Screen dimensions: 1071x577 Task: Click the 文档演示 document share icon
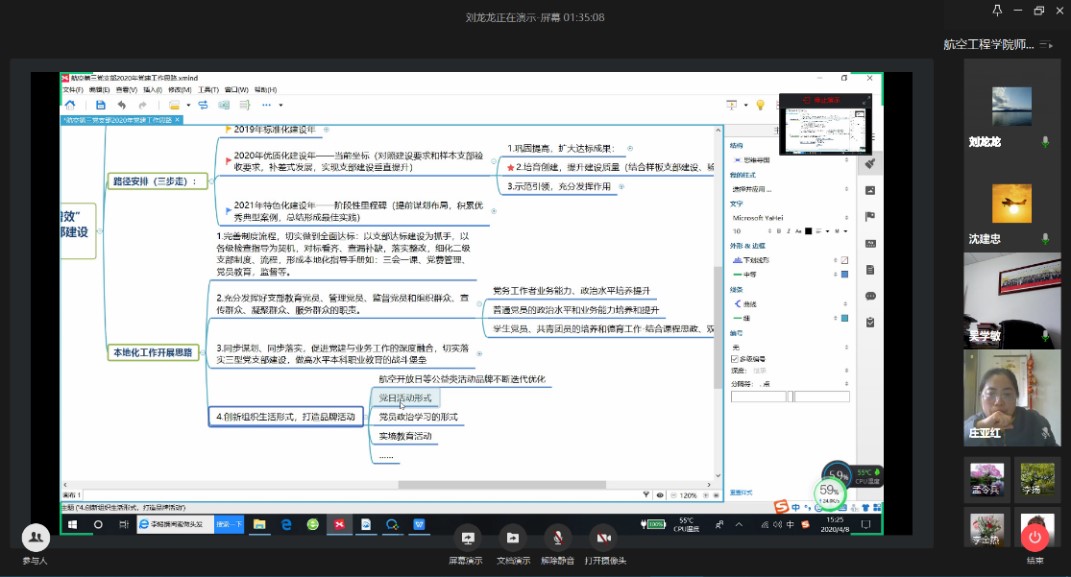point(513,537)
